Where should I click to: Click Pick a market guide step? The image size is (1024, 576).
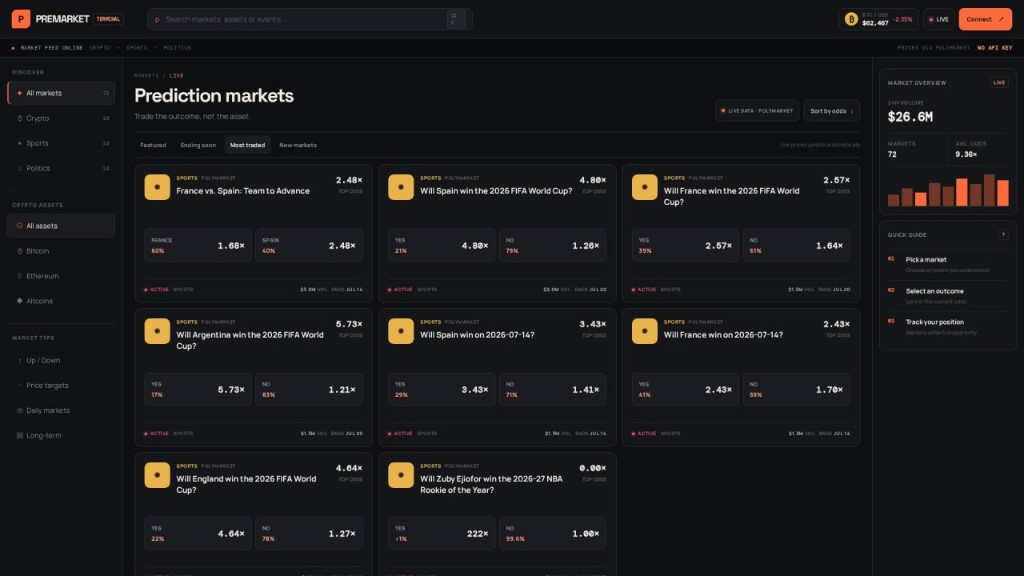(x=948, y=264)
